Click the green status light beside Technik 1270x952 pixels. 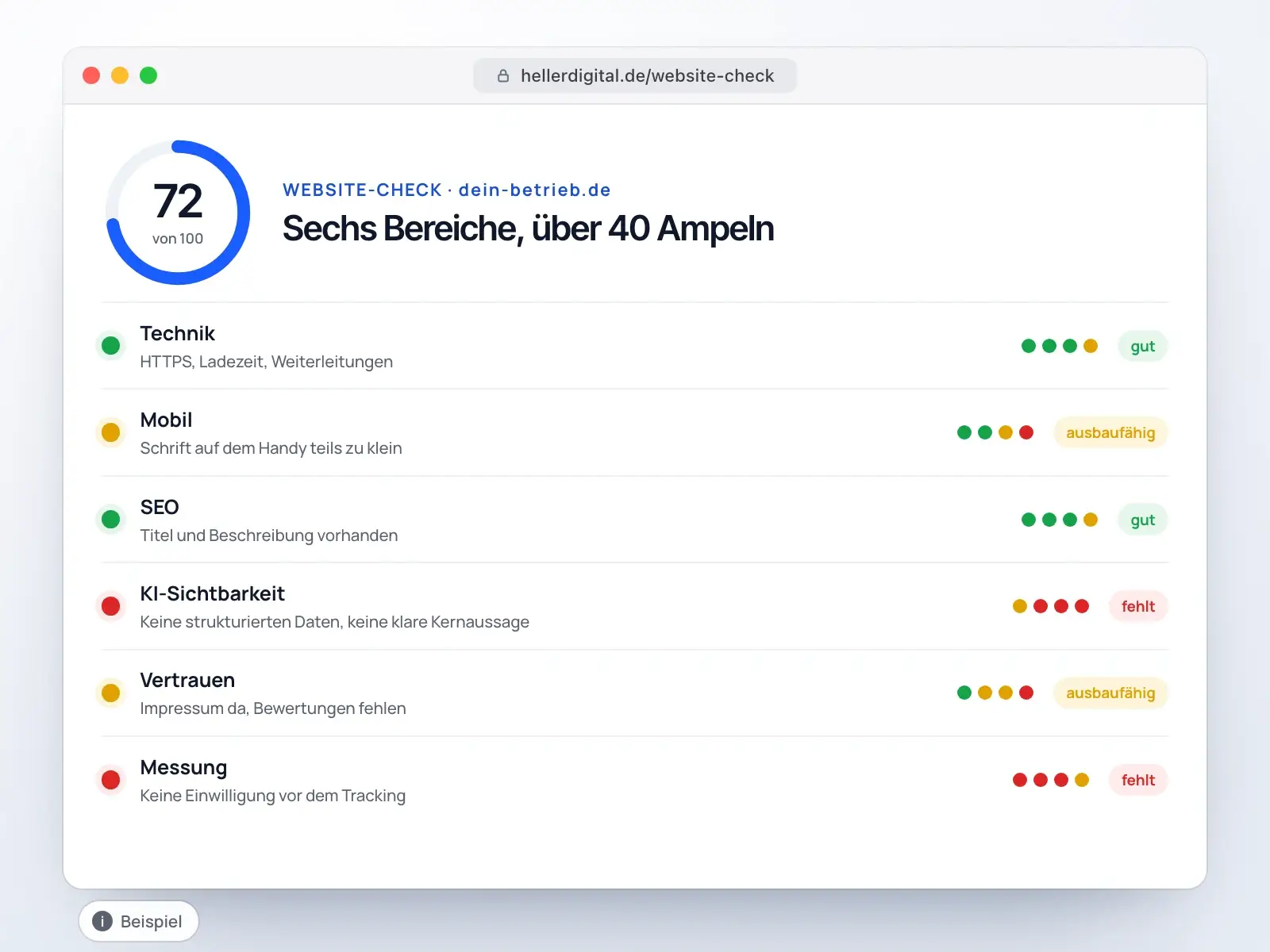pyautogui.click(x=111, y=346)
